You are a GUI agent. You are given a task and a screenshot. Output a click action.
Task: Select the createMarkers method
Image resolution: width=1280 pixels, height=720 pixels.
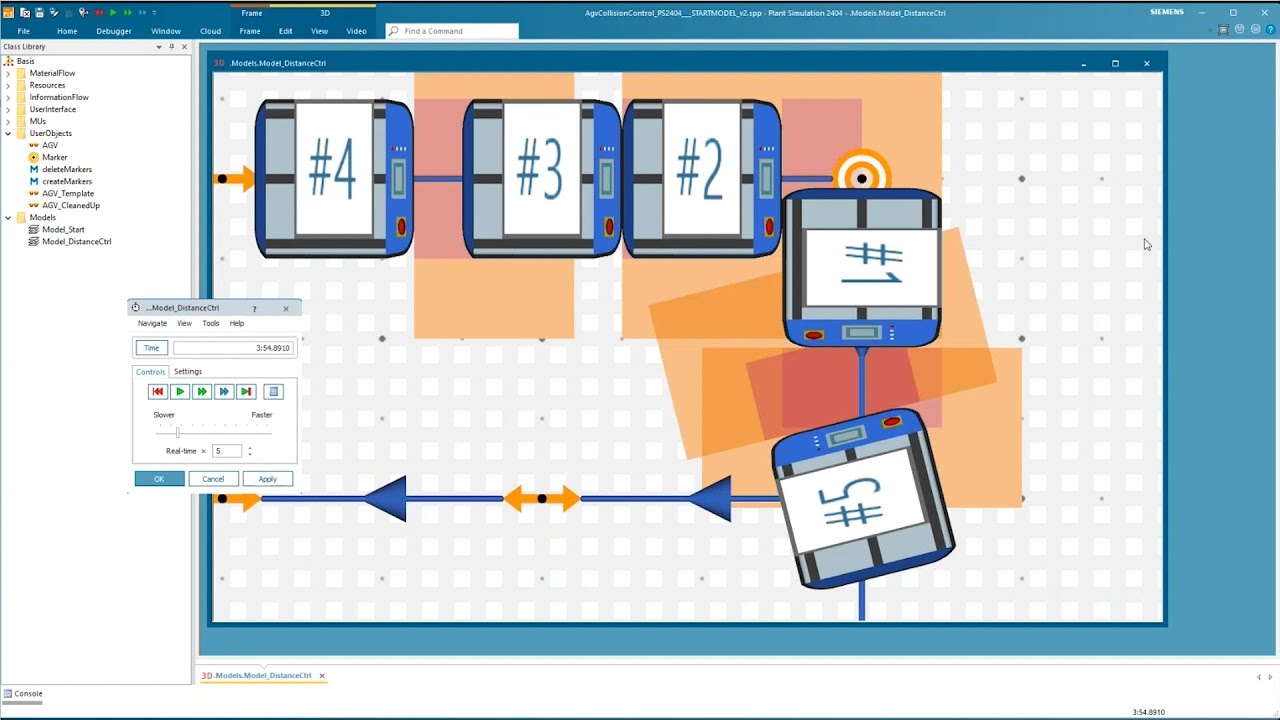point(67,181)
